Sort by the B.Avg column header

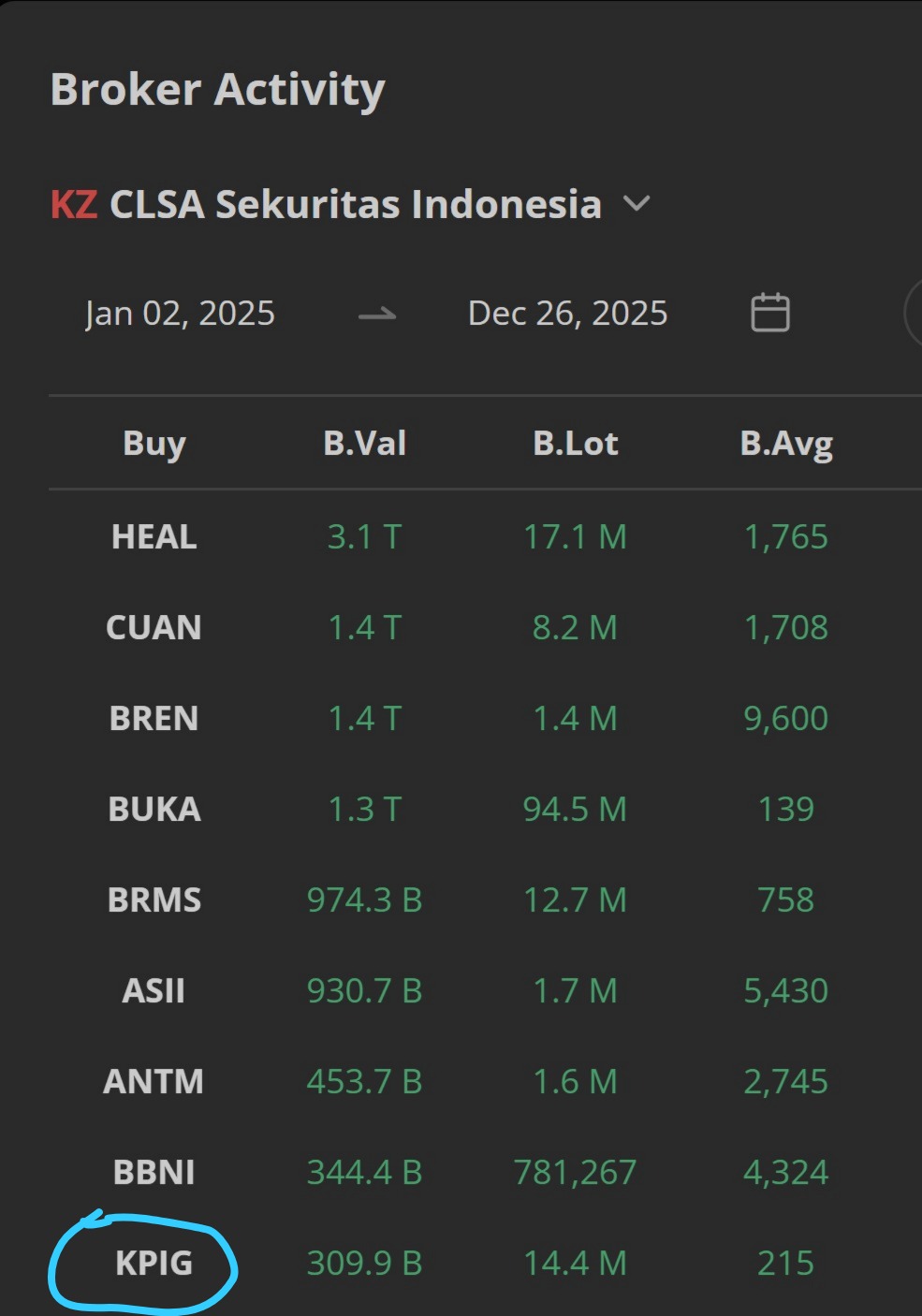(x=786, y=444)
